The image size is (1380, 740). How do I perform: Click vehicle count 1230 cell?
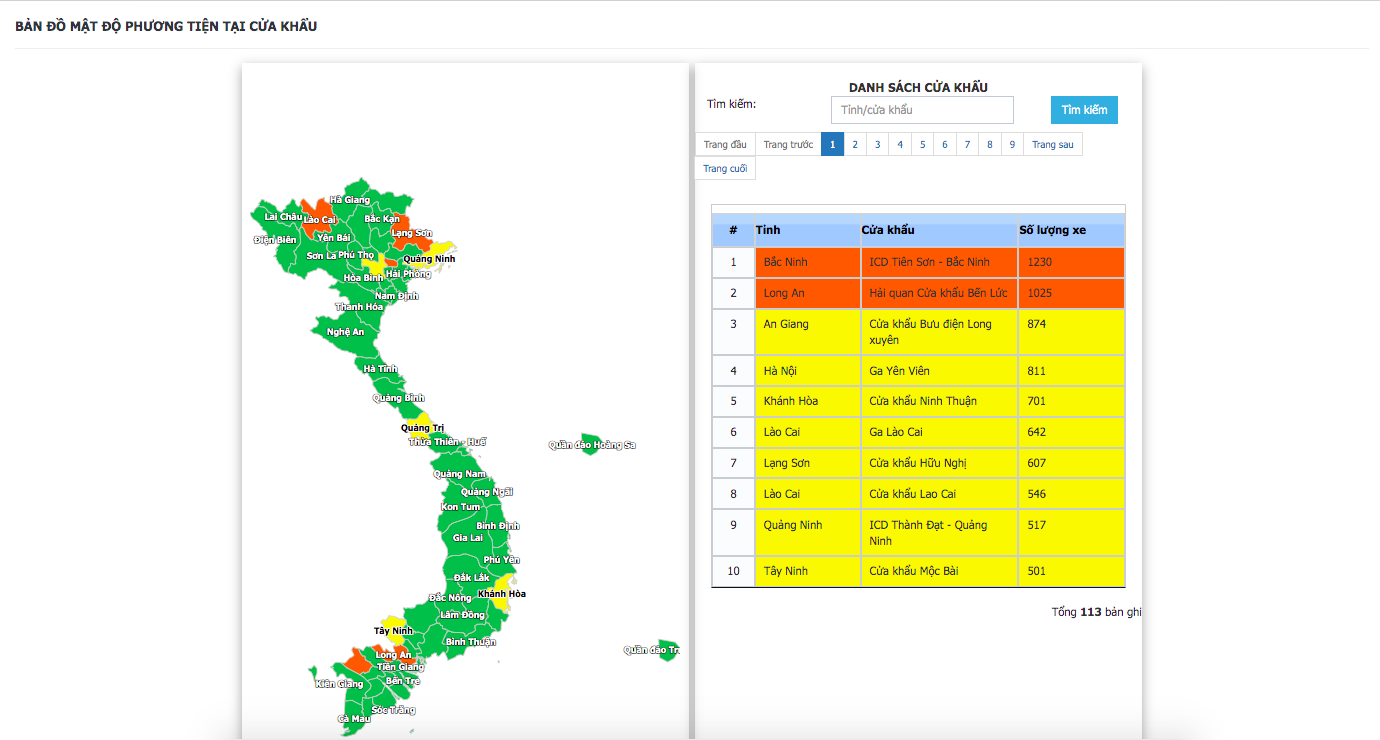[x=1071, y=262]
